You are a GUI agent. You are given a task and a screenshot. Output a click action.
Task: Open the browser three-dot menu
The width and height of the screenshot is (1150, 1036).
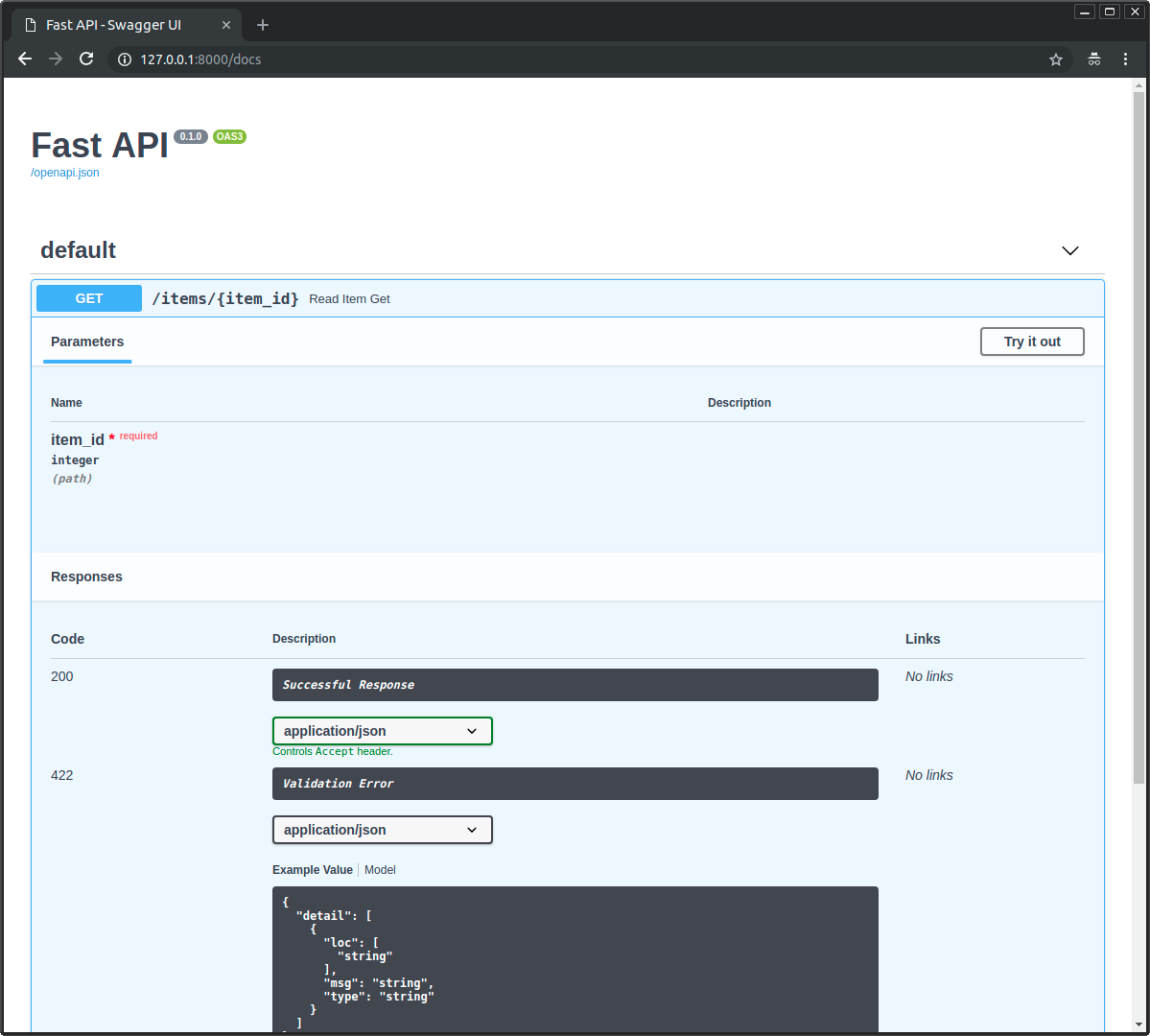tap(1126, 59)
